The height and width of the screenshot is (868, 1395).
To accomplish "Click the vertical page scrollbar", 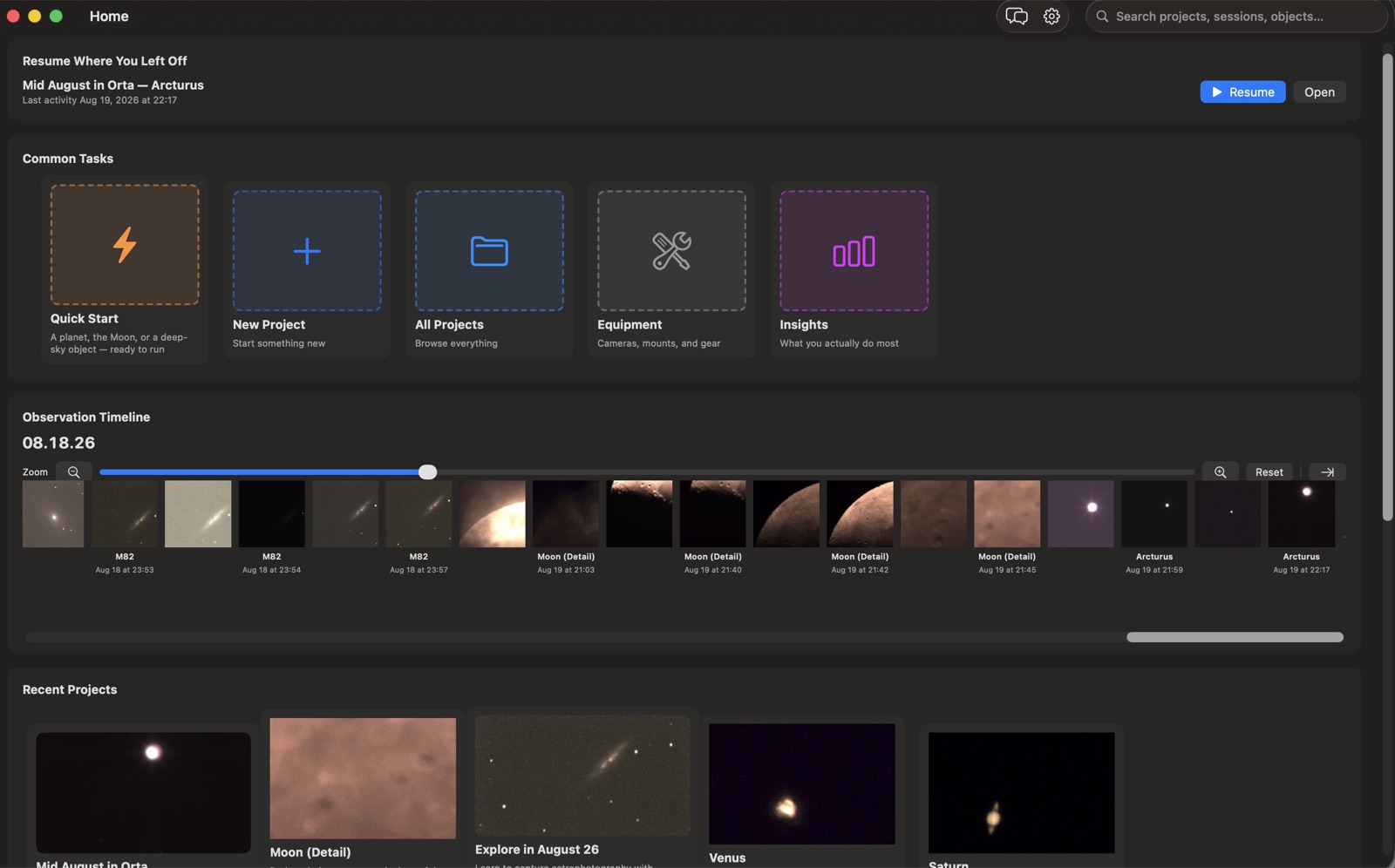I will coord(1387,288).
